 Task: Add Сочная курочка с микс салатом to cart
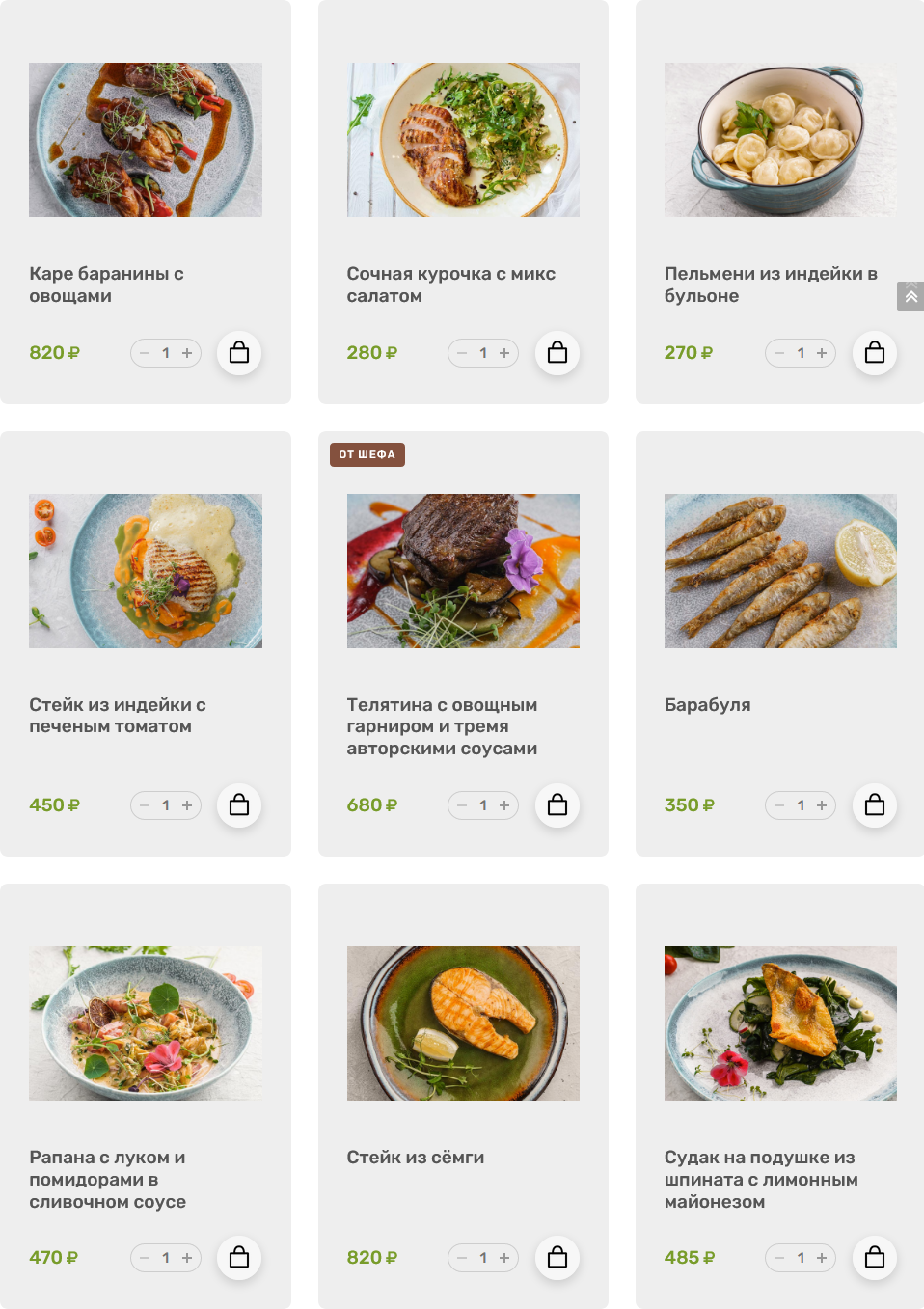pyautogui.click(x=557, y=353)
